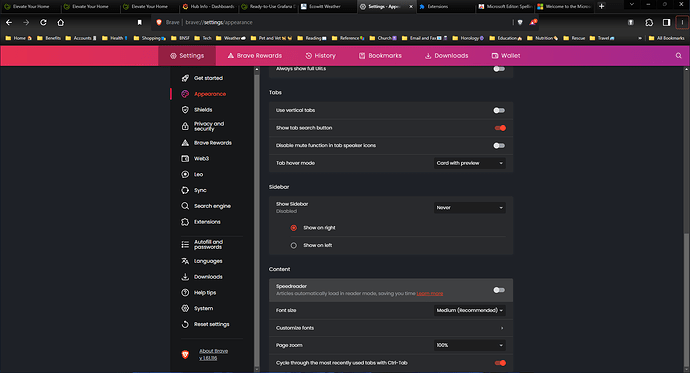Click the Get started rocket icon
This screenshot has width=690, height=373.
click(x=185, y=78)
